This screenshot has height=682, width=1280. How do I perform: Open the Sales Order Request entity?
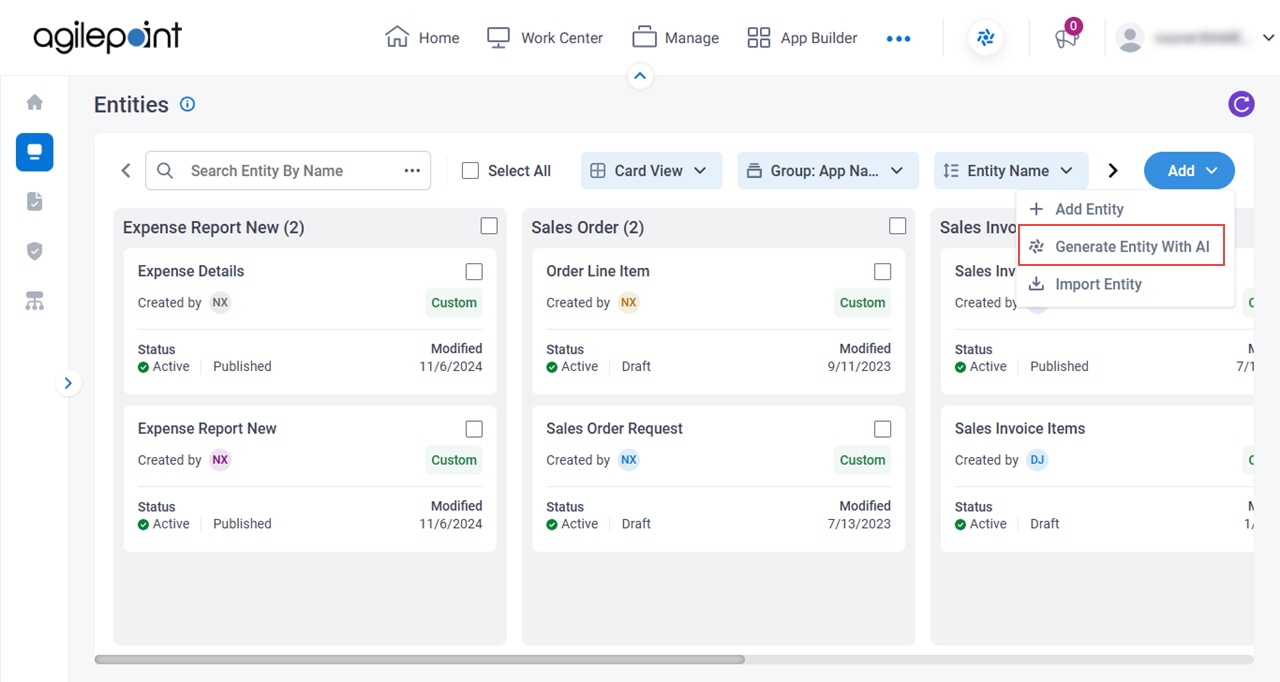[614, 428]
